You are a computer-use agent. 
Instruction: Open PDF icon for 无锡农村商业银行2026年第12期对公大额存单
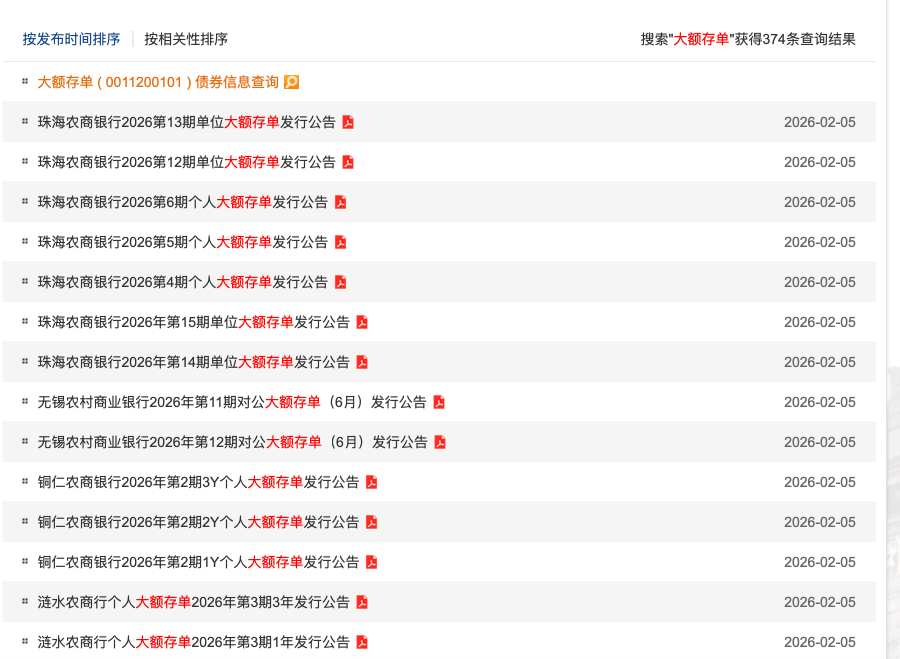click(440, 442)
